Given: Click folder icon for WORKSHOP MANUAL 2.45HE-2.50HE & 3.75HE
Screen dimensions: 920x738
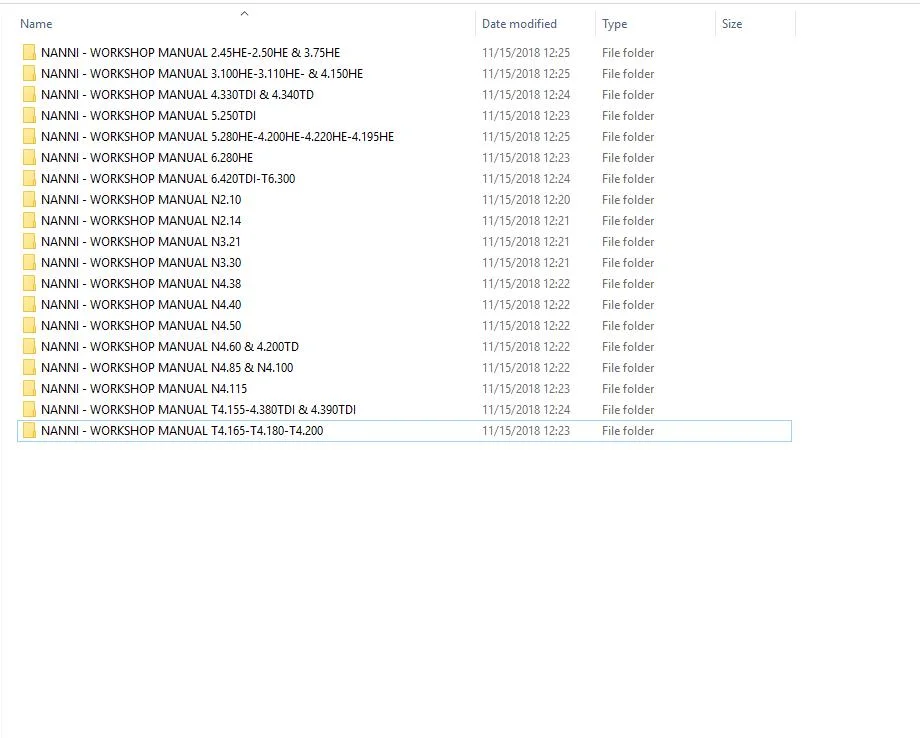Looking at the screenshot, I should pos(29,53).
